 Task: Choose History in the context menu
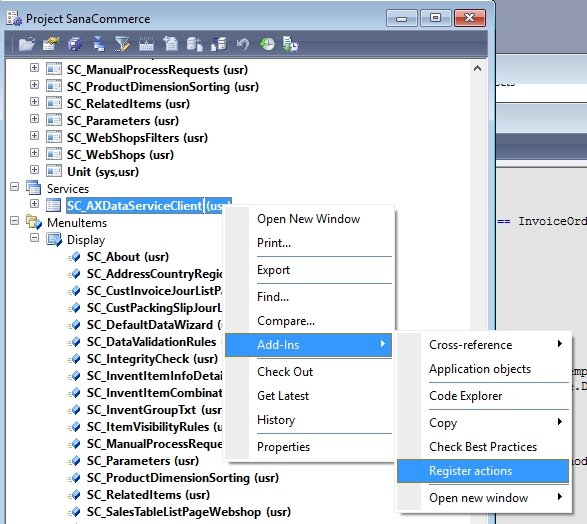point(308,420)
